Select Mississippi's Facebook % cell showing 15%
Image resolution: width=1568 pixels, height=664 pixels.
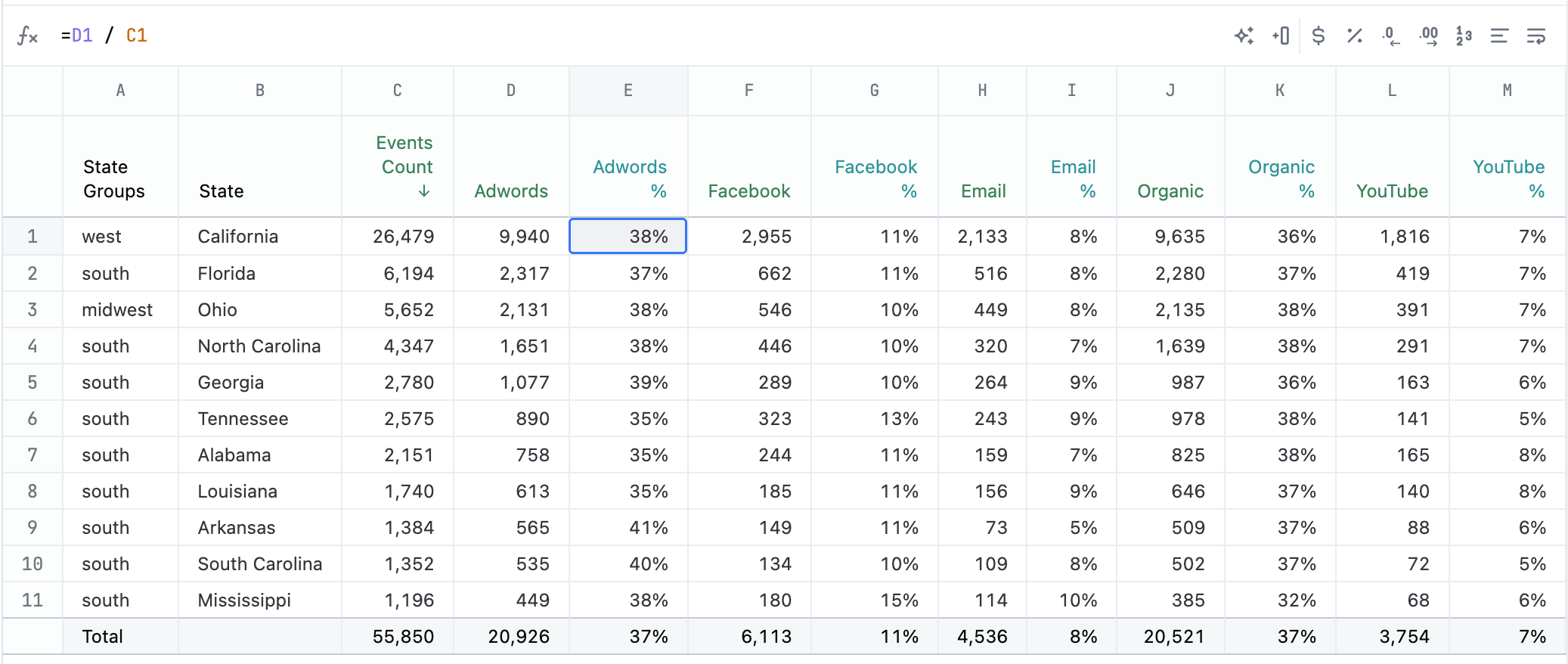point(899,600)
